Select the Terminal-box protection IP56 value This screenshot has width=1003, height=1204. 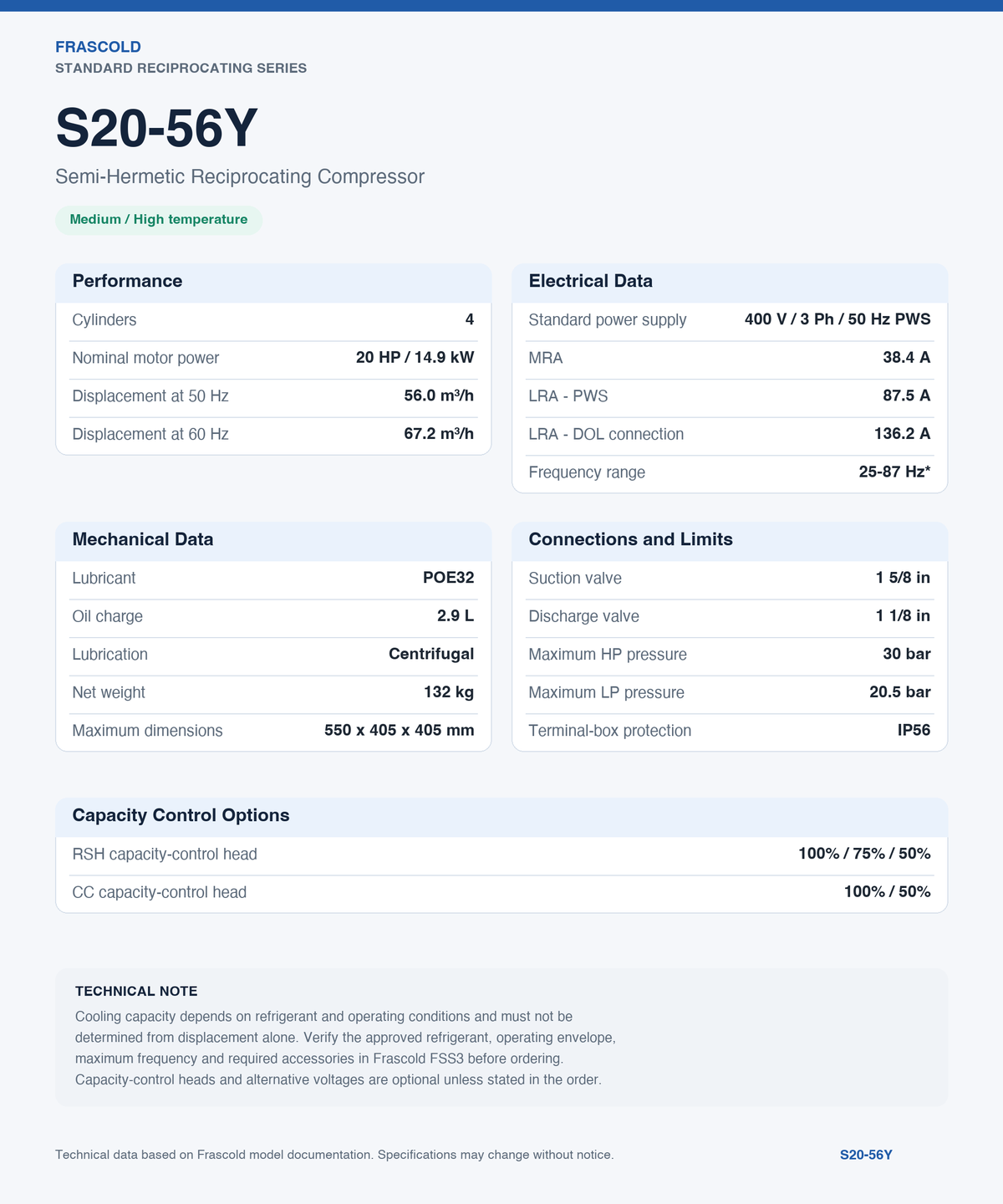pyautogui.click(x=914, y=730)
